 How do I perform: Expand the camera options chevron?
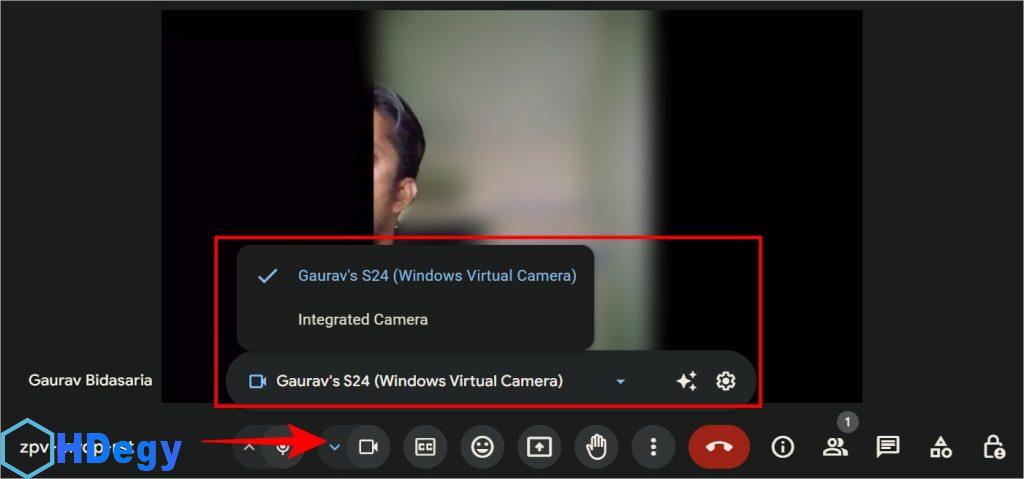[336, 447]
